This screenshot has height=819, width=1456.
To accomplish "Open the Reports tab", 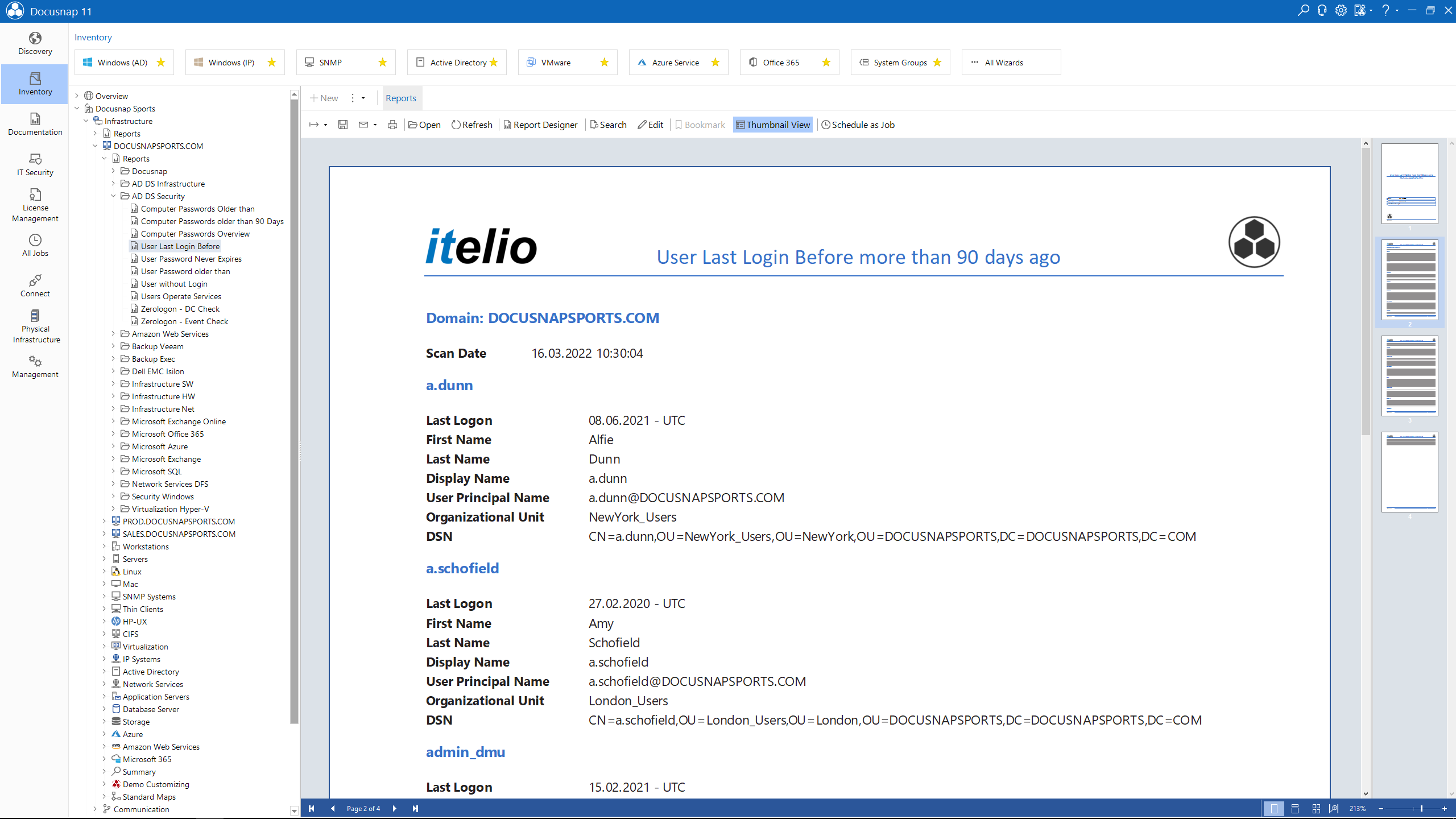I will (401, 98).
